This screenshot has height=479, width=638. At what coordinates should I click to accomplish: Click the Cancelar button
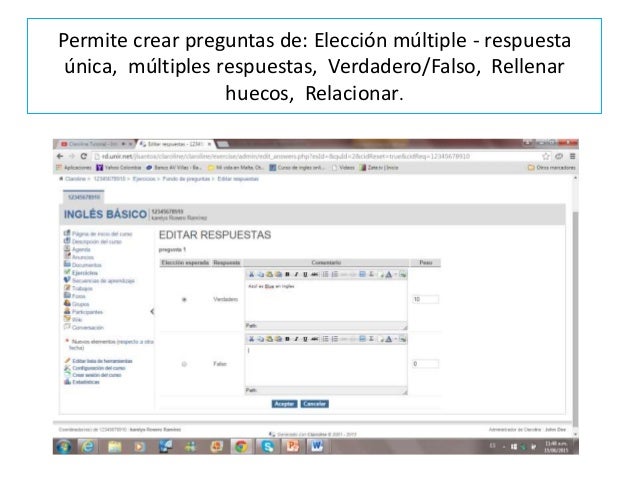[x=315, y=404]
